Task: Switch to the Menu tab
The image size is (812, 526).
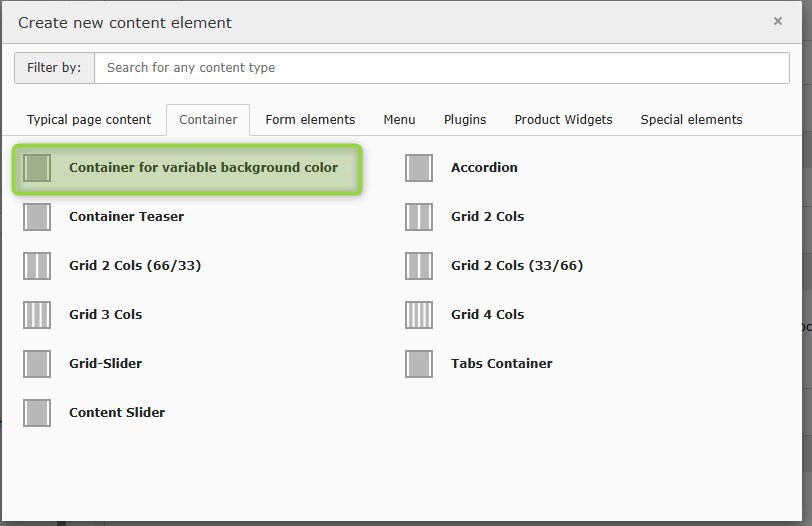Action: (x=399, y=120)
